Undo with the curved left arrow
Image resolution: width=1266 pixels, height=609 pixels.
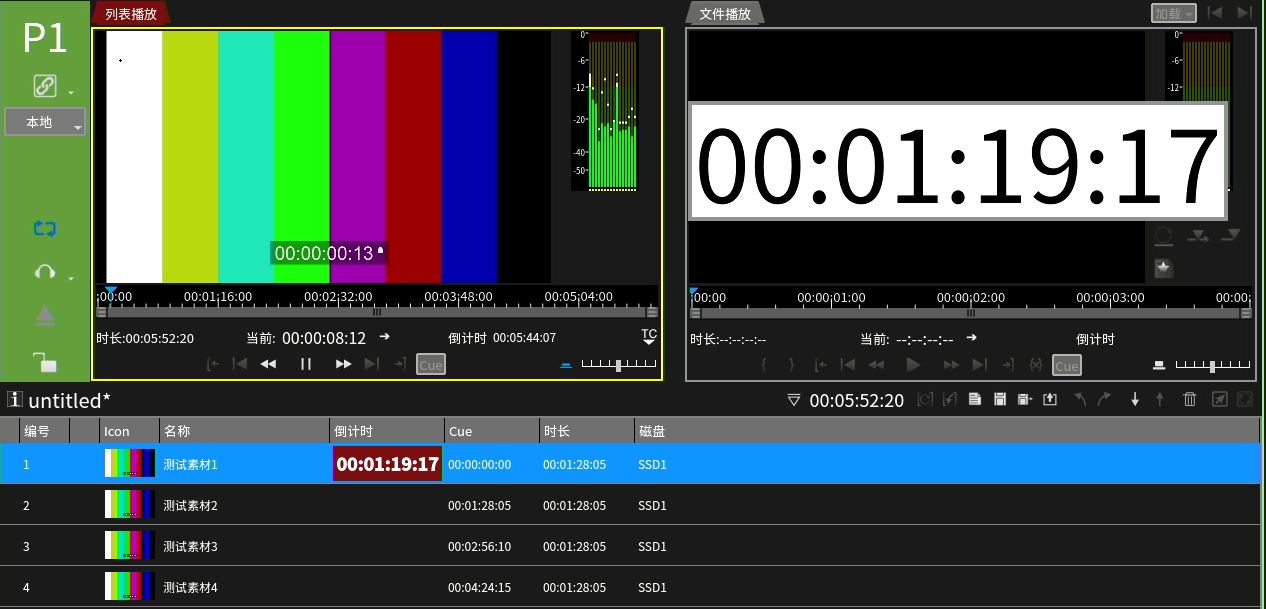tap(1080, 400)
